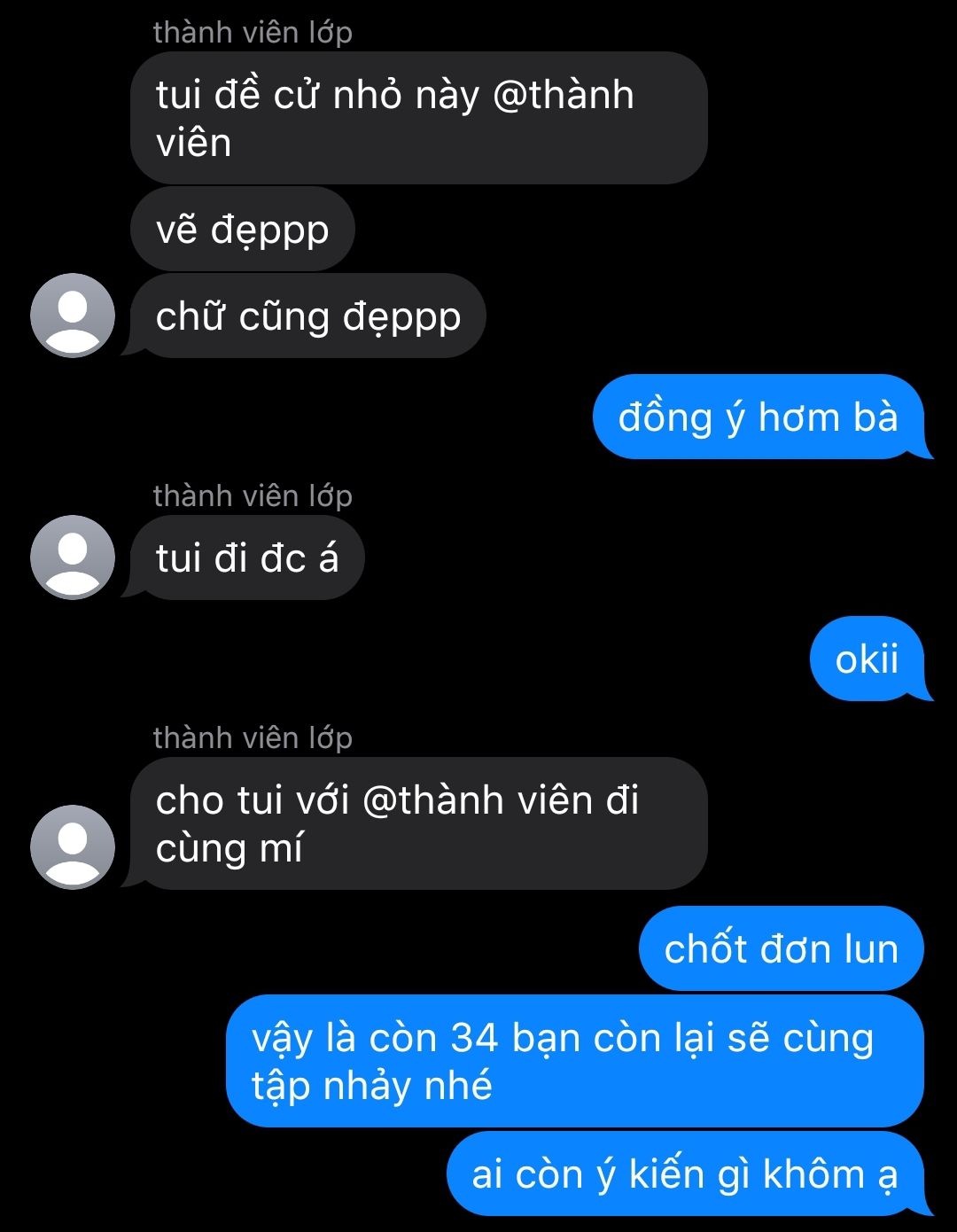Select the "tui đề cử nhỏ này" bubble
Viewport: 957px width, 1232px height.
[418, 118]
